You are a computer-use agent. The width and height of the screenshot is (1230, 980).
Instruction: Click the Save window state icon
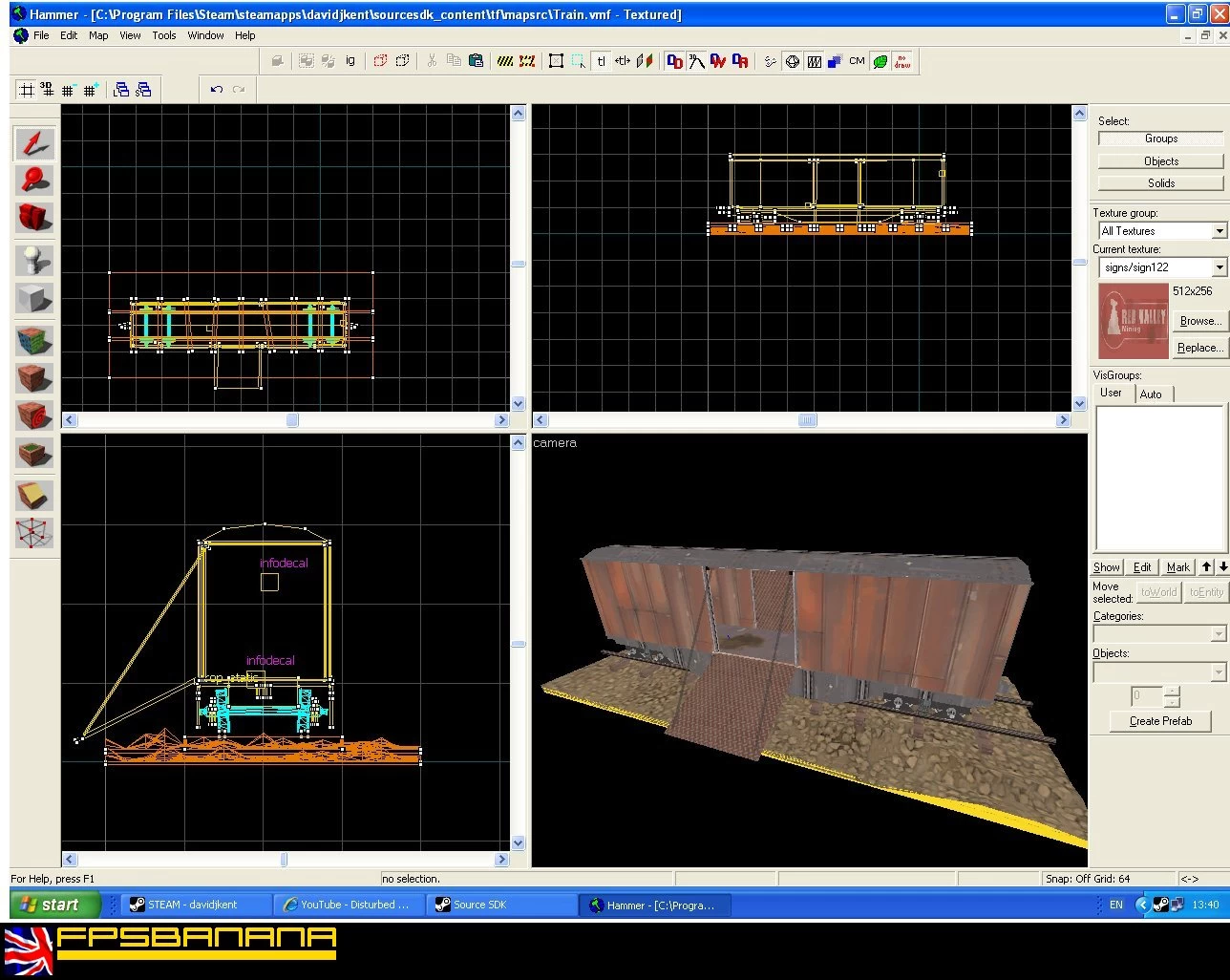(143, 90)
